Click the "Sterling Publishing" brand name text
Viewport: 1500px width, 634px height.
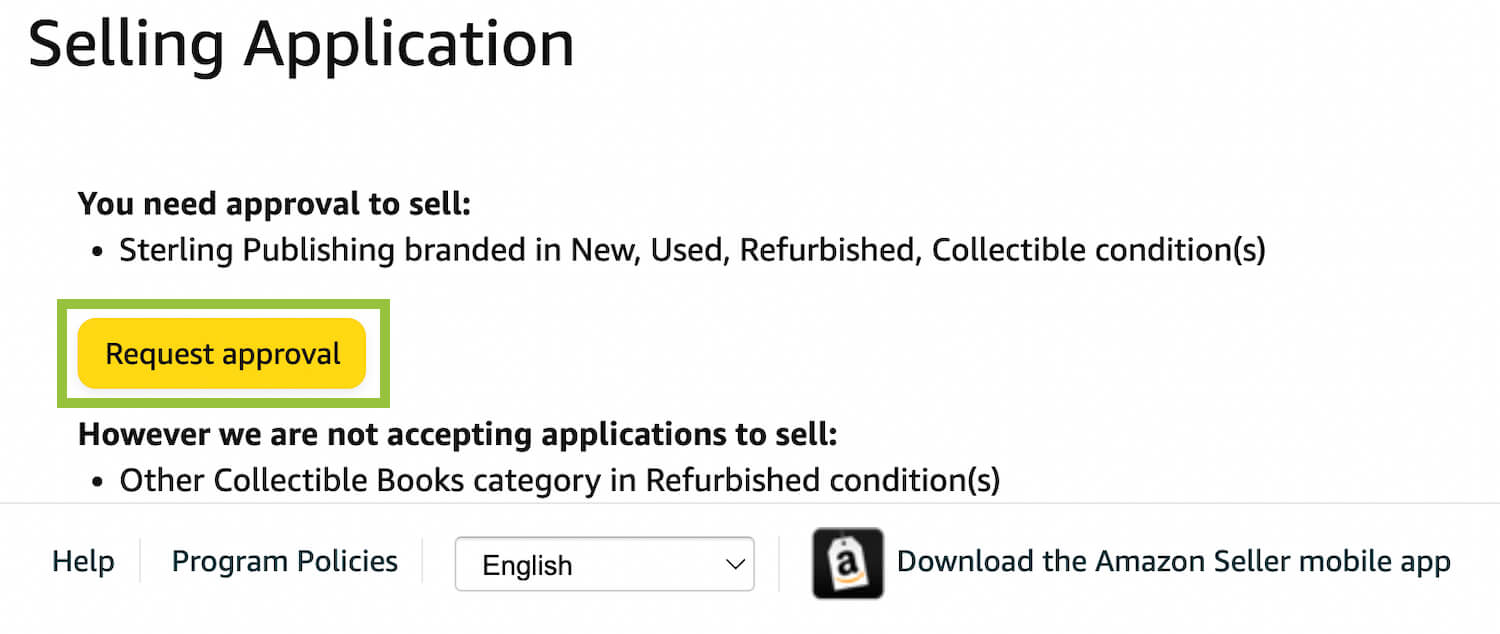point(258,250)
